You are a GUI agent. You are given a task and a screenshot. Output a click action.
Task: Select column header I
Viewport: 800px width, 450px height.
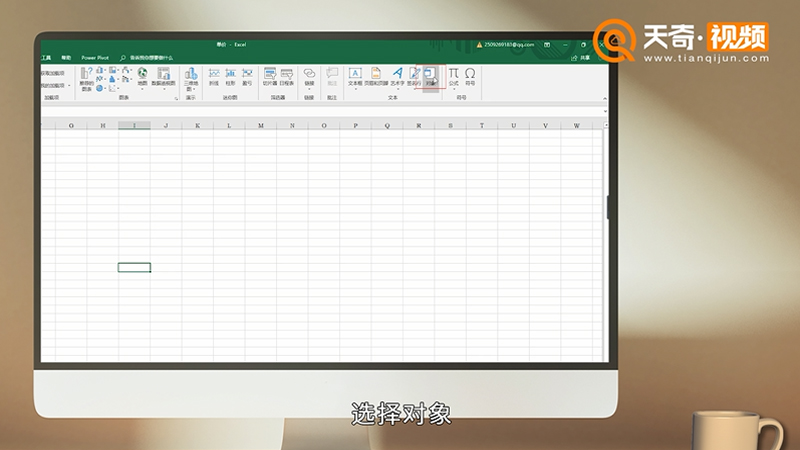(134, 125)
